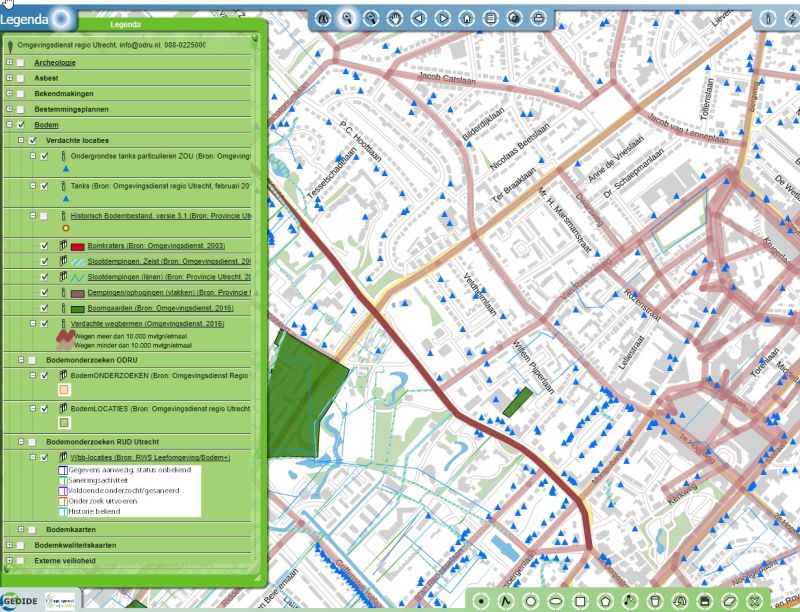Viewport: 800px width, 612px height.
Task: Open the Bodem layer link
Action: (46, 125)
